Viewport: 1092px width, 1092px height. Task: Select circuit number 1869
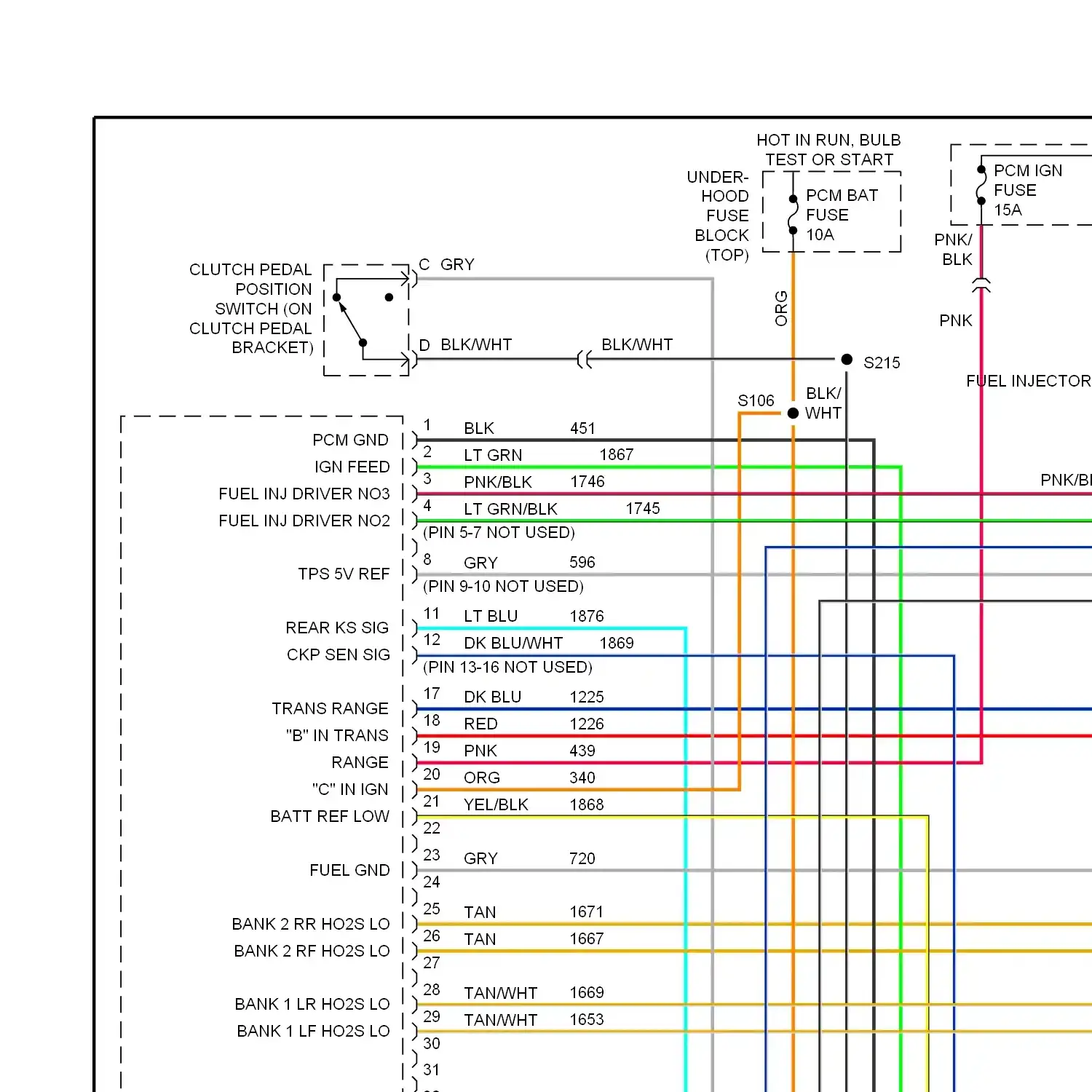(617, 643)
